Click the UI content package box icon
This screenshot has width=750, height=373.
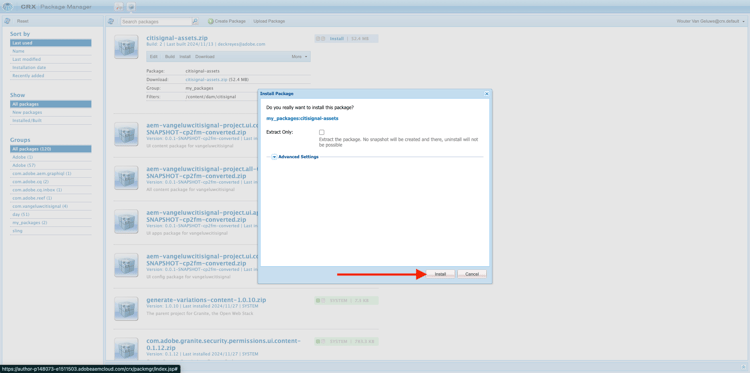126,134
